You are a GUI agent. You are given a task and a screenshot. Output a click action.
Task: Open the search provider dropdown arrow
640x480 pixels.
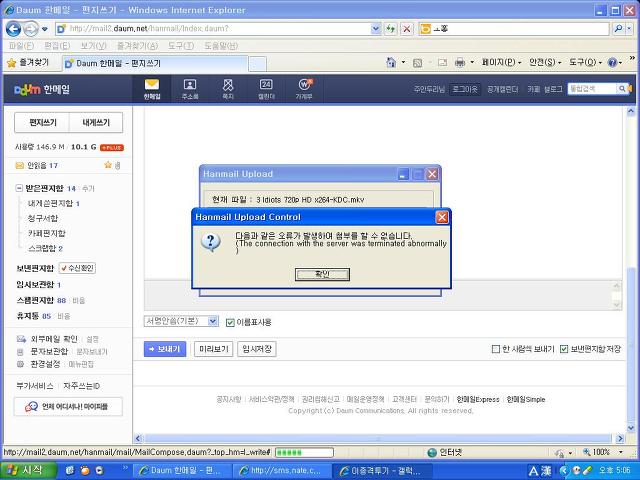(630, 29)
